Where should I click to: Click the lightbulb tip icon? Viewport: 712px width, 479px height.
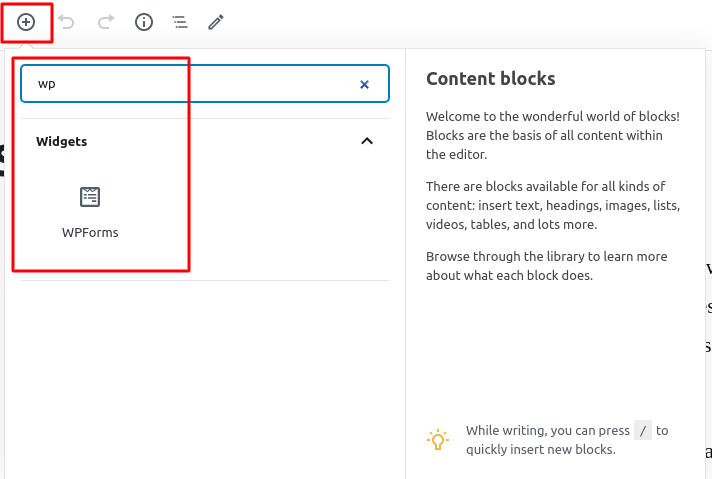pos(437,440)
